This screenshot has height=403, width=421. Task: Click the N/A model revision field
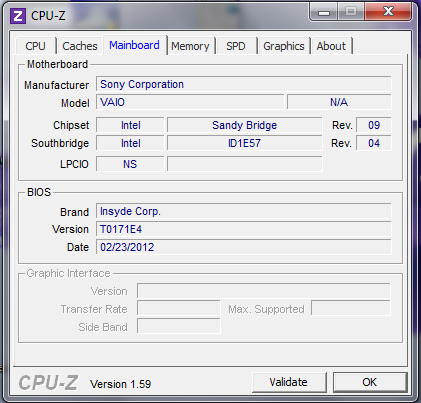(339, 102)
